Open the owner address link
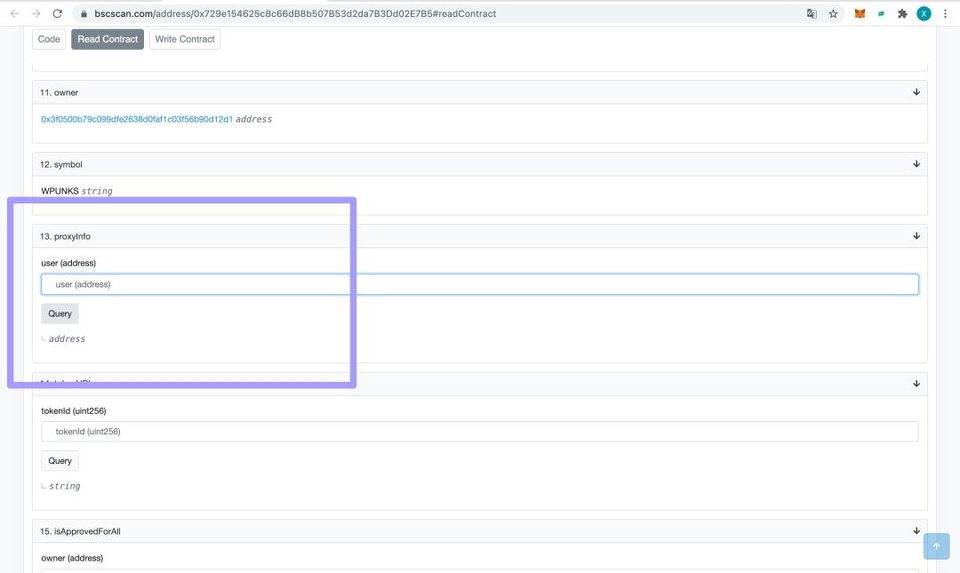This screenshot has width=960, height=573. (137, 119)
